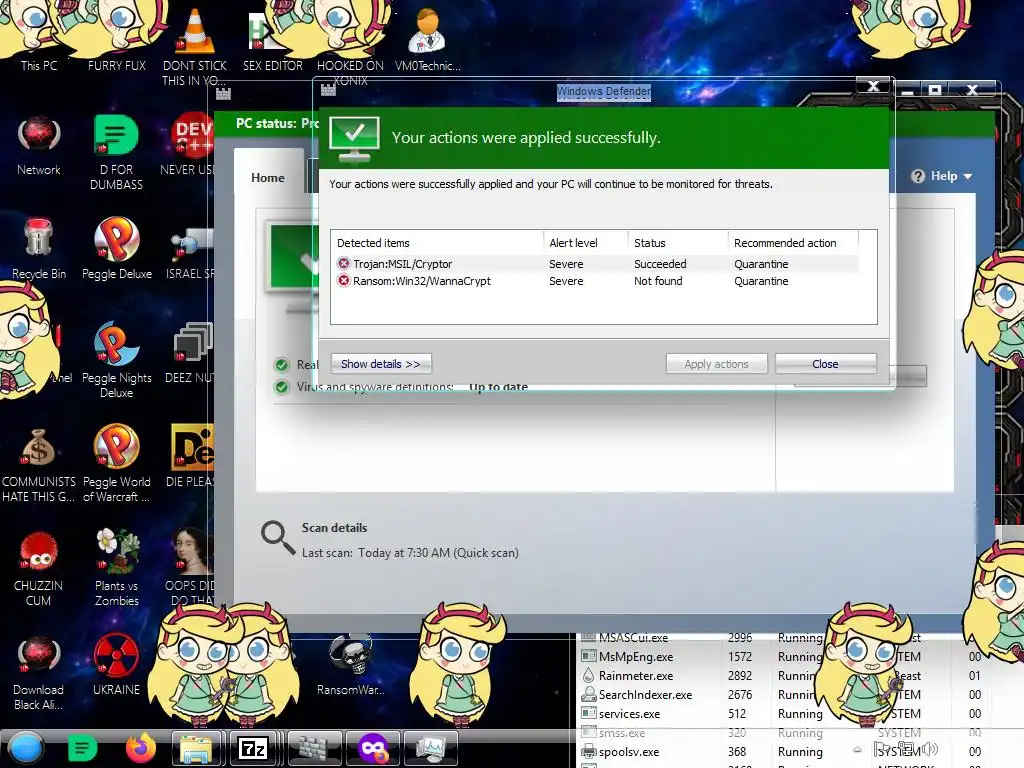This screenshot has width=1024, height=768.
Task: Click the speaker volume tray icon
Action: (x=930, y=749)
